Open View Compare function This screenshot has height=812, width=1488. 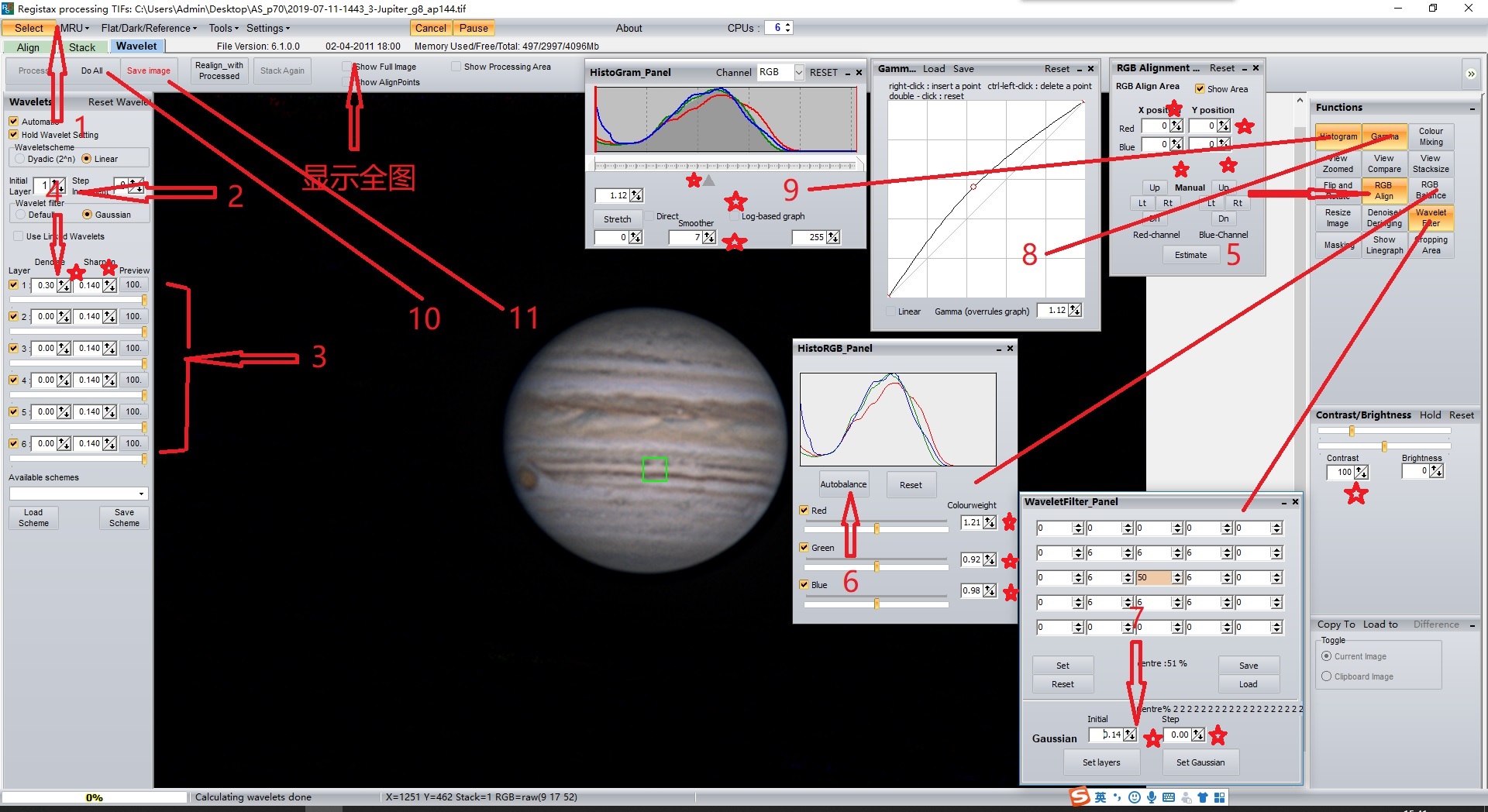1384,163
